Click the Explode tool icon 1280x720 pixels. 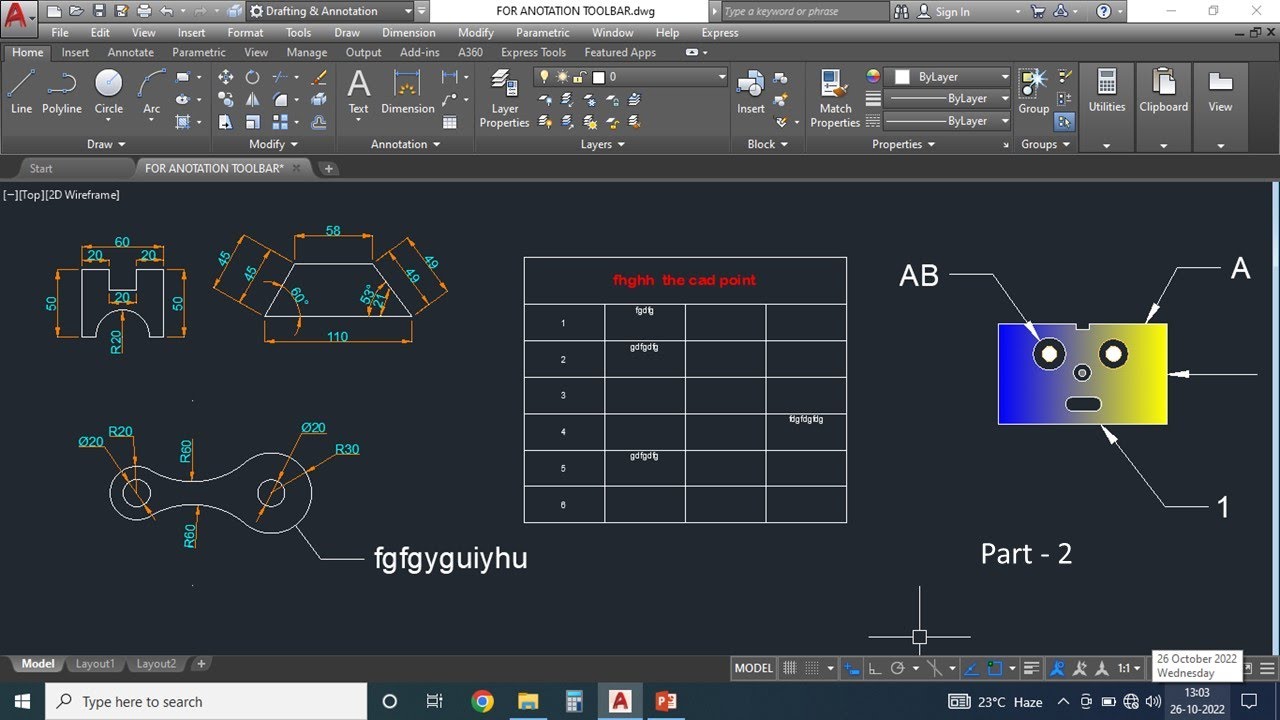(319, 99)
